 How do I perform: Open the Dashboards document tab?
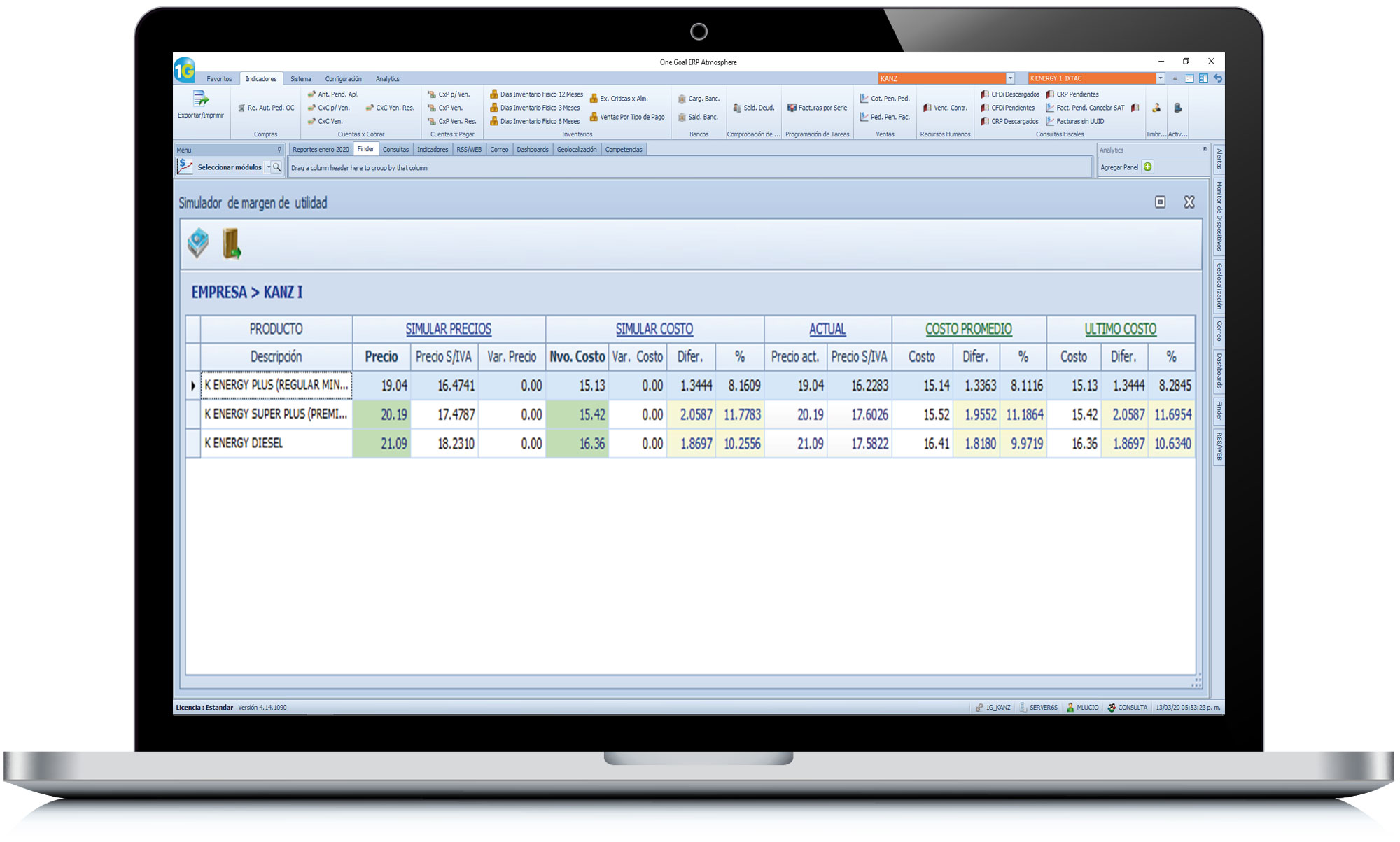pyautogui.click(x=533, y=150)
